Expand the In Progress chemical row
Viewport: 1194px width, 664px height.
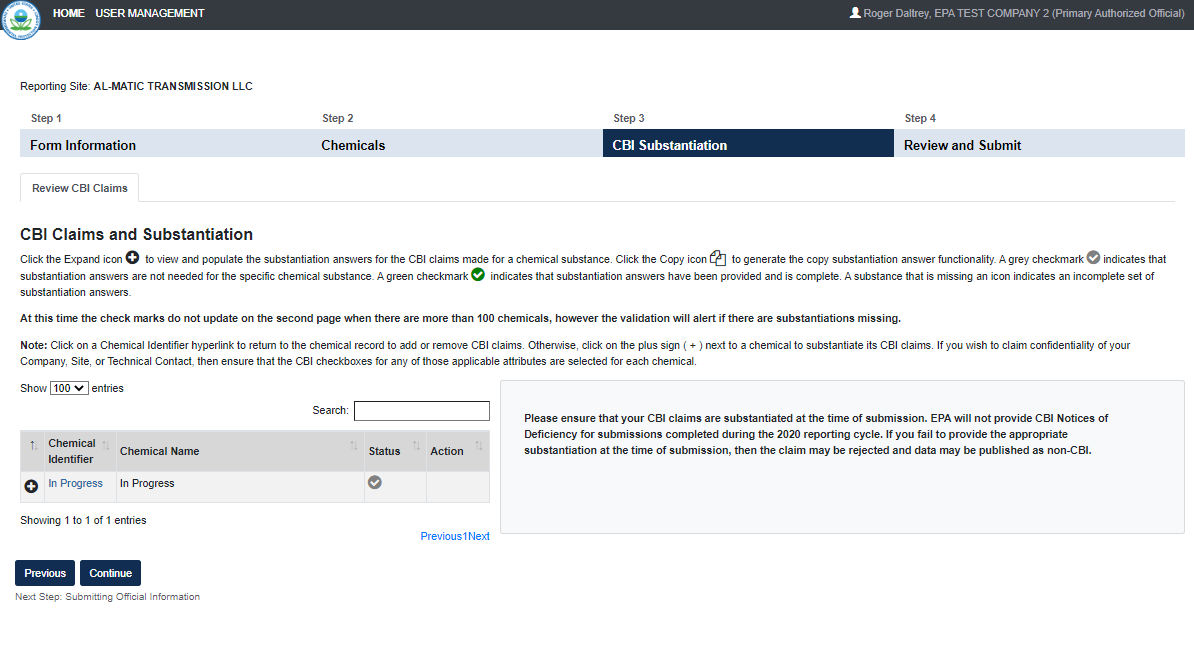click(31, 485)
